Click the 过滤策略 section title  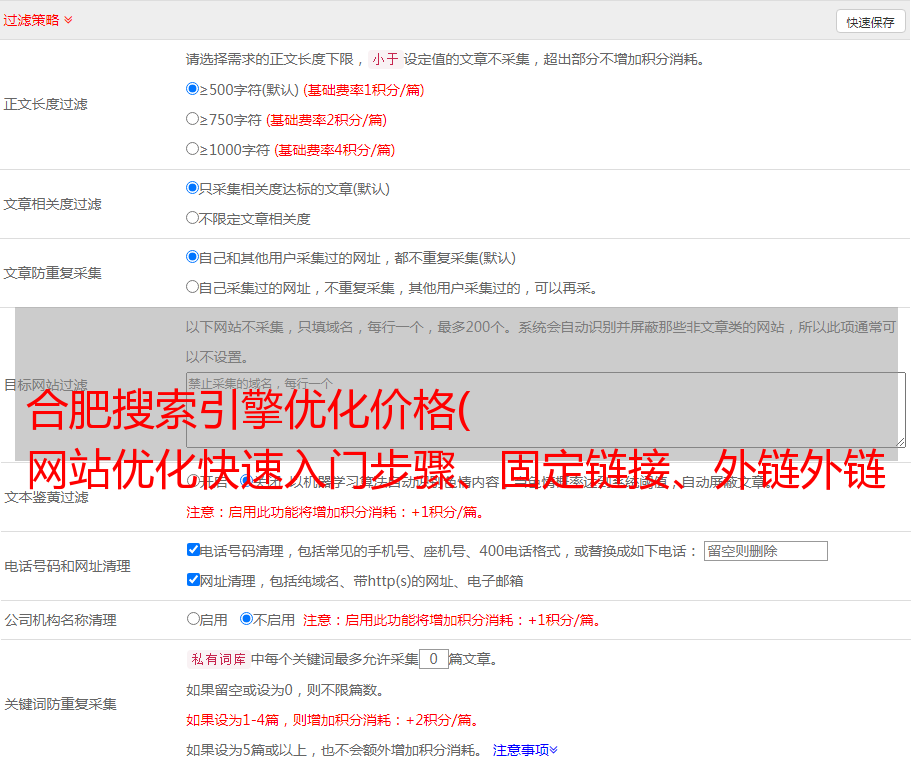pos(30,20)
